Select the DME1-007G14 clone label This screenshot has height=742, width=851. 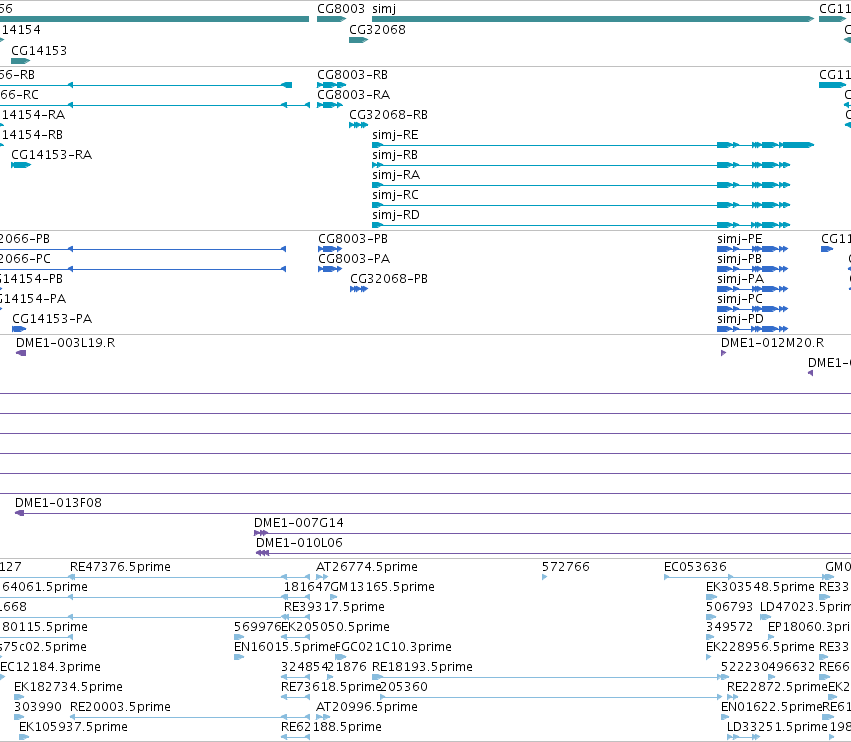click(x=299, y=523)
